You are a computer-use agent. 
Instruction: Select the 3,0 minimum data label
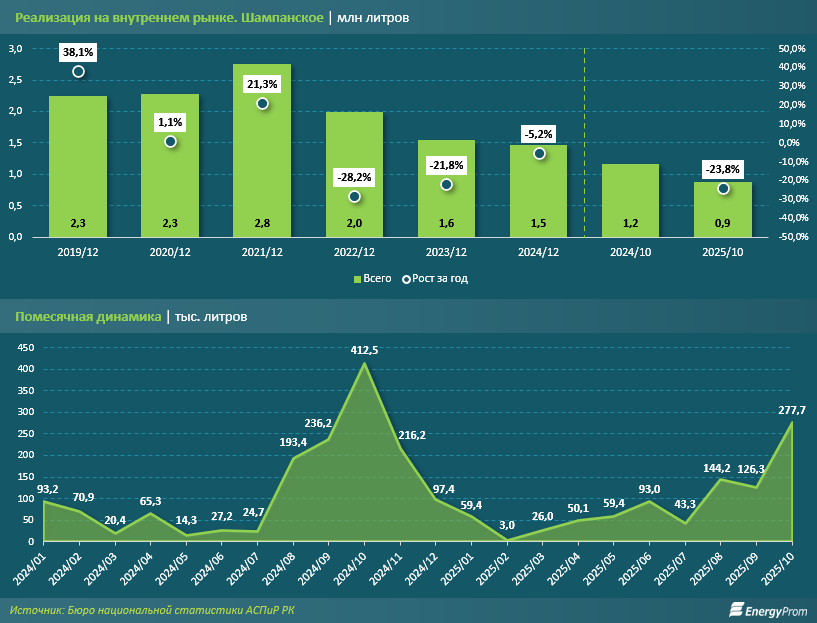coord(508,526)
